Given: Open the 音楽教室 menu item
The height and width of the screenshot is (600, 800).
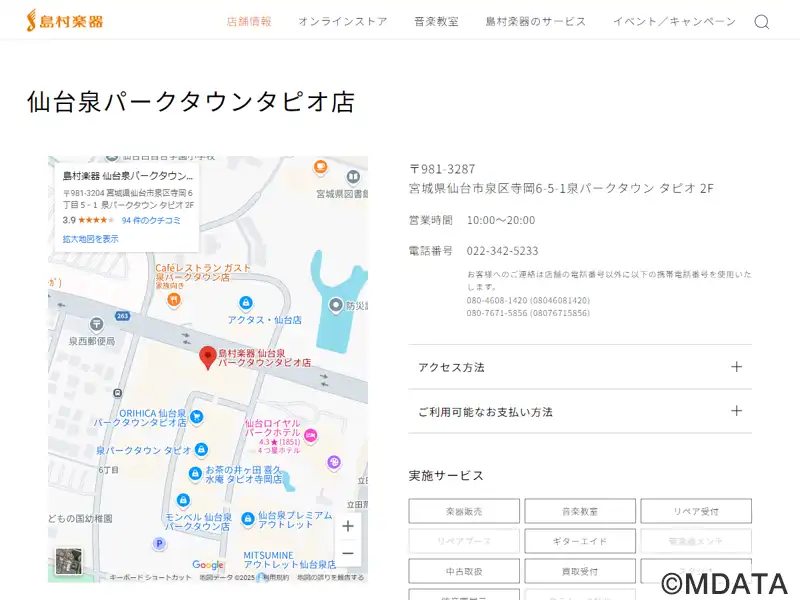Looking at the screenshot, I should 436,21.
